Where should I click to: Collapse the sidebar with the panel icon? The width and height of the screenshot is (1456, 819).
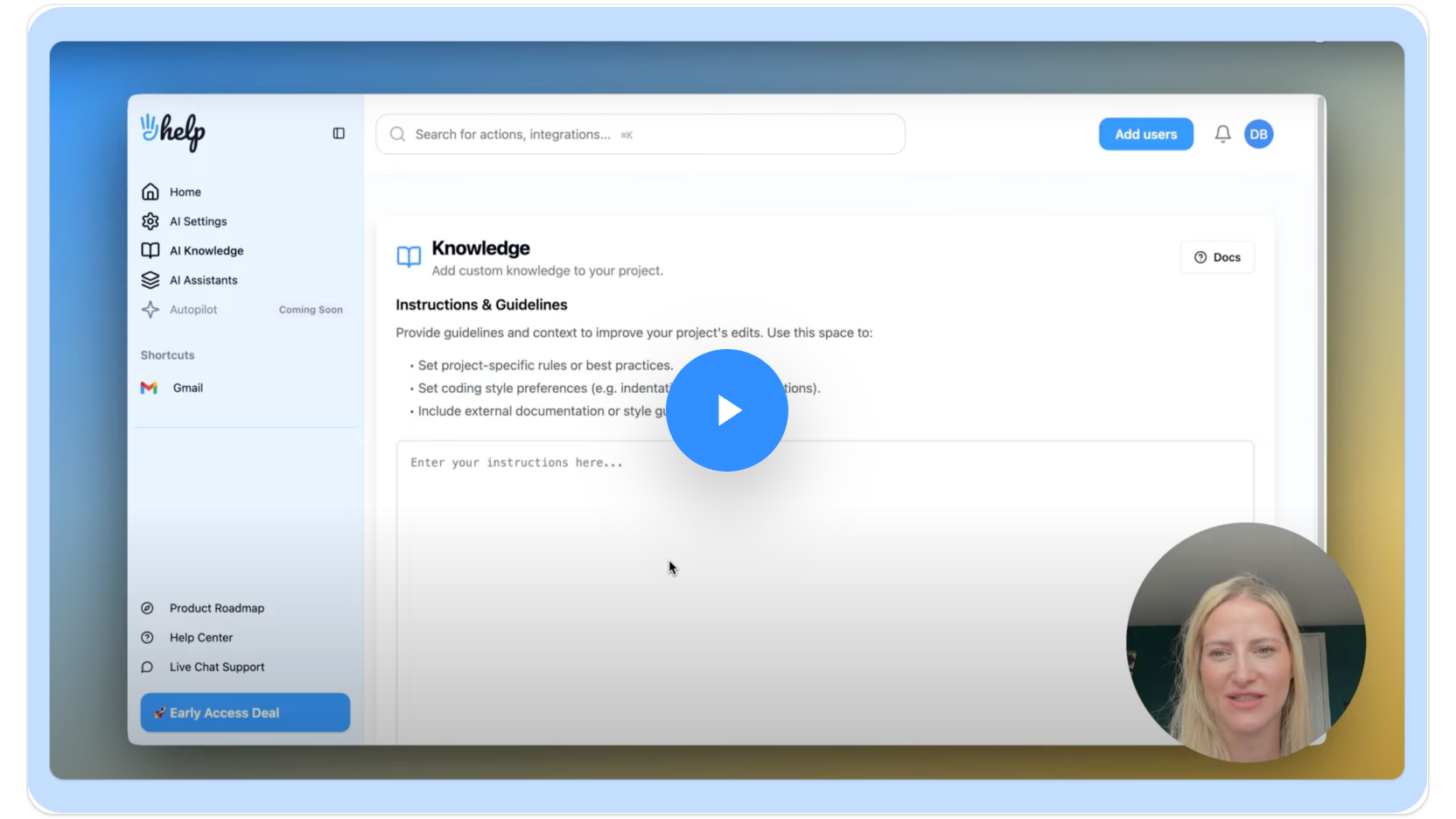[x=339, y=133]
